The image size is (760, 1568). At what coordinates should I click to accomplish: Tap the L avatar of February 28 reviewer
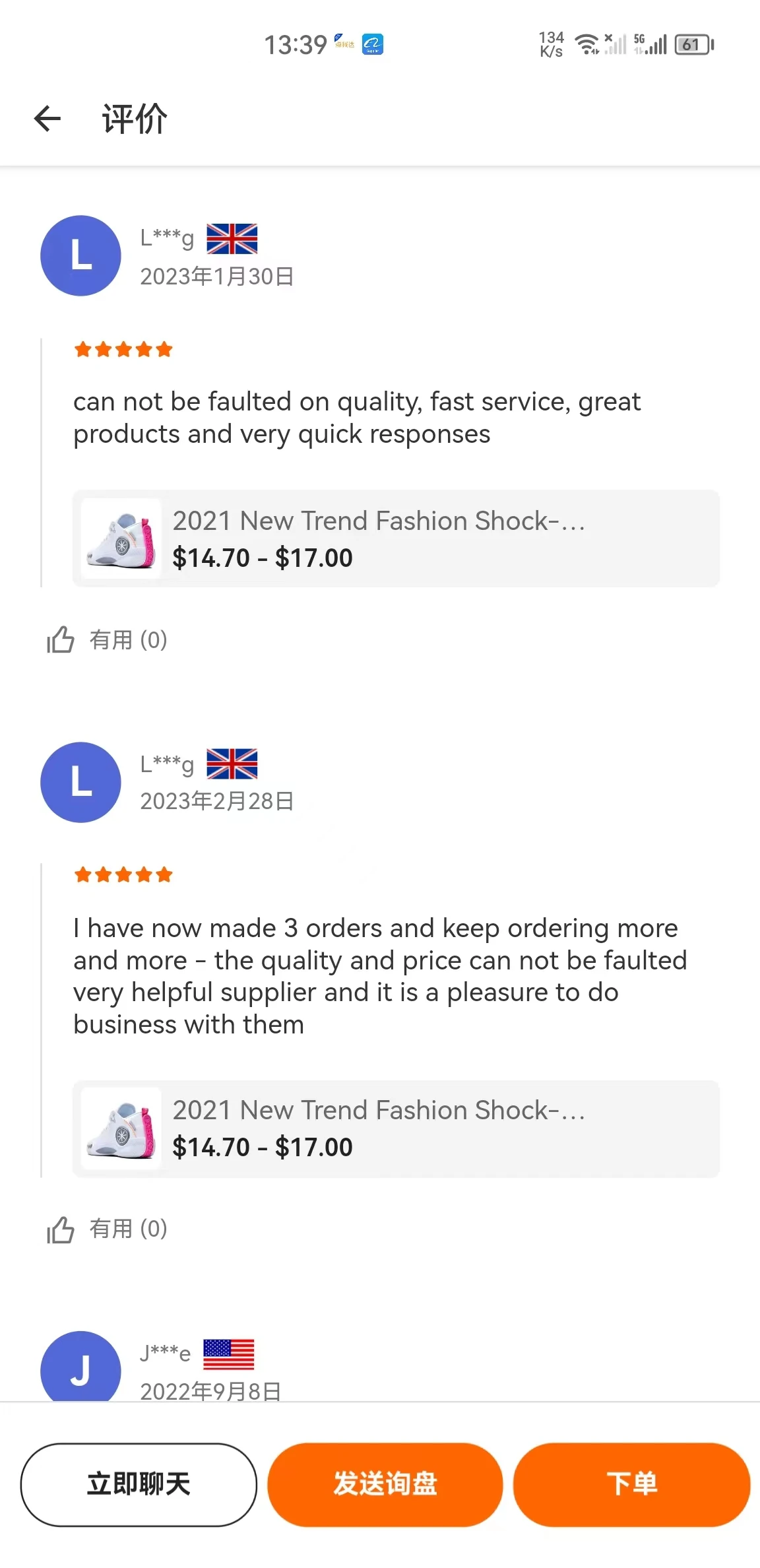click(x=80, y=782)
